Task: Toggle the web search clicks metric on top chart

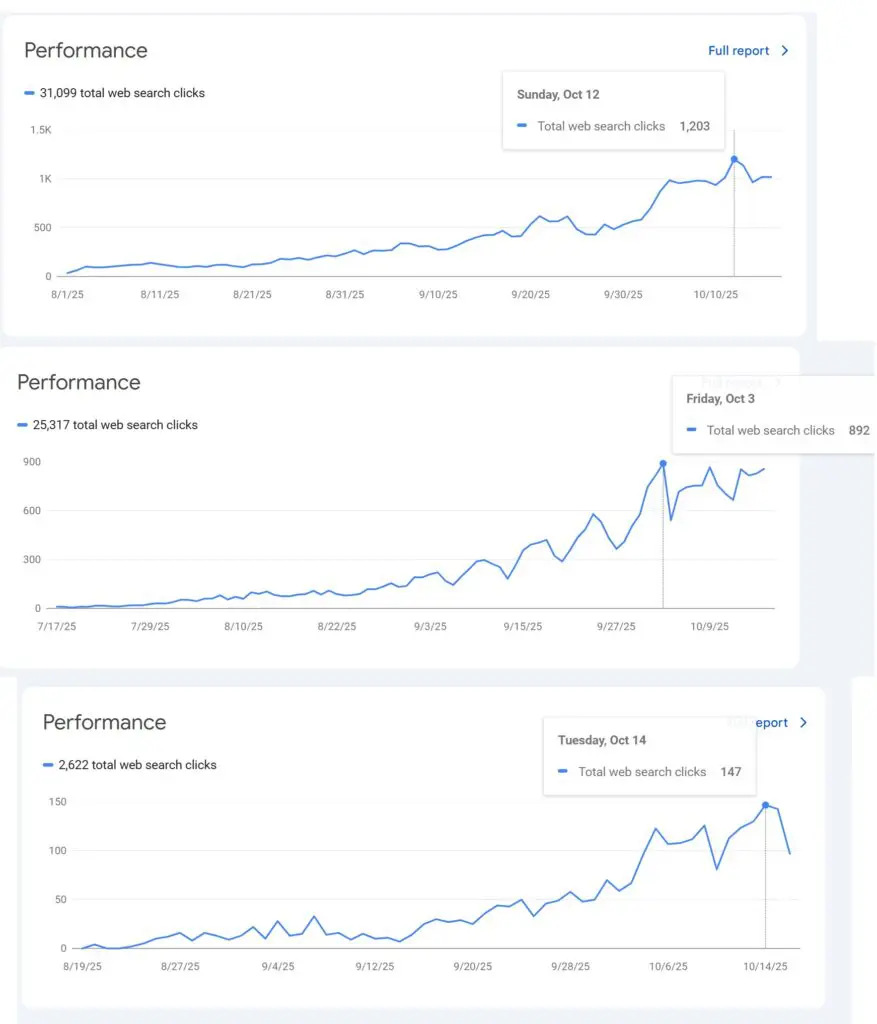Action: coord(115,92)
